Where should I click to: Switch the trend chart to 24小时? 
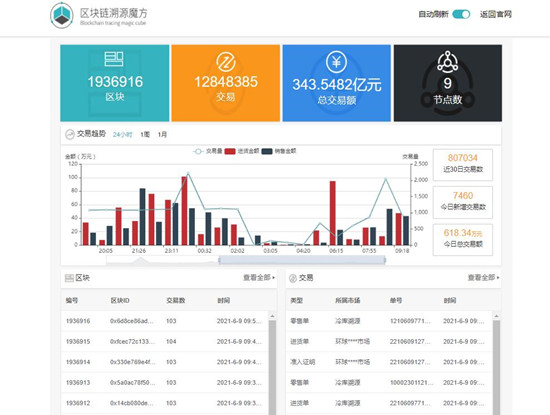click(x=122, y=135)
